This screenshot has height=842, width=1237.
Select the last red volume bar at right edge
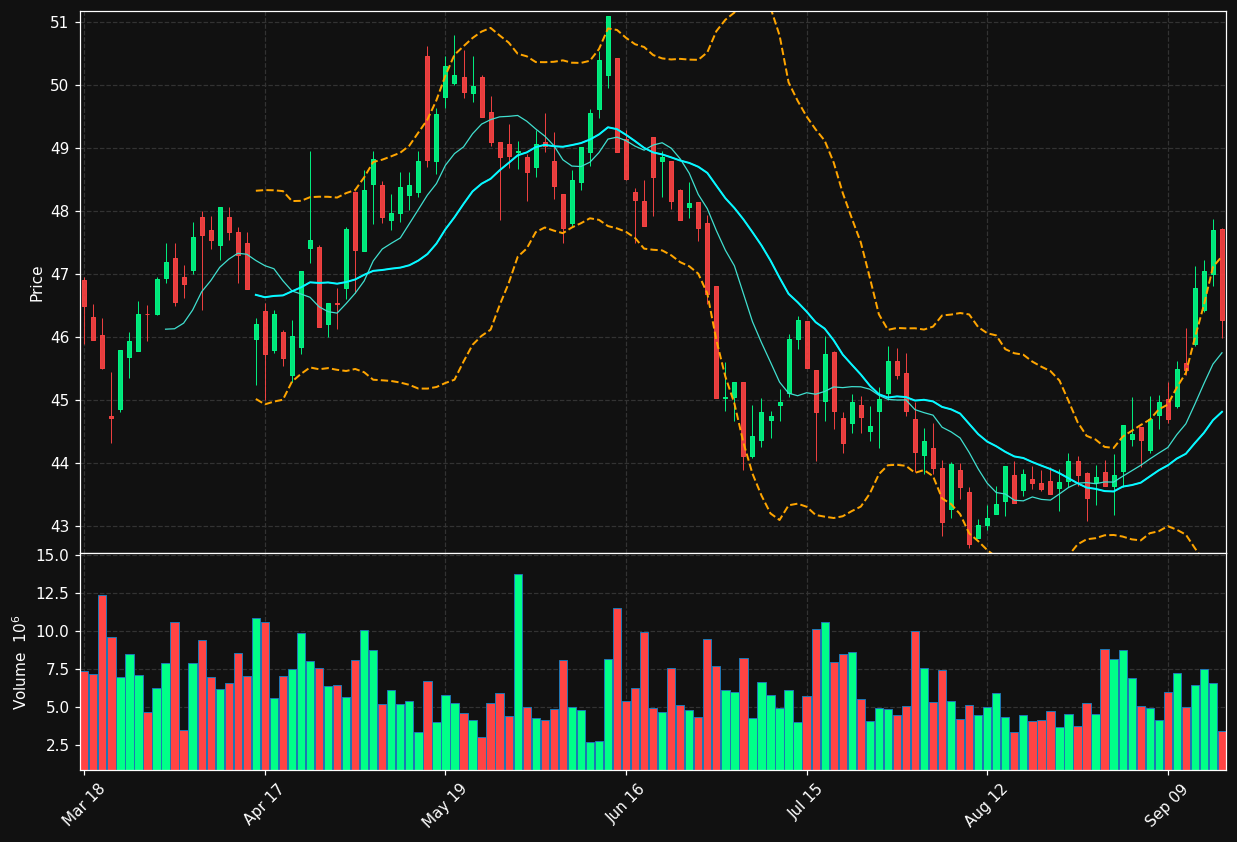pyautogui.click(x=1222, y=751)
